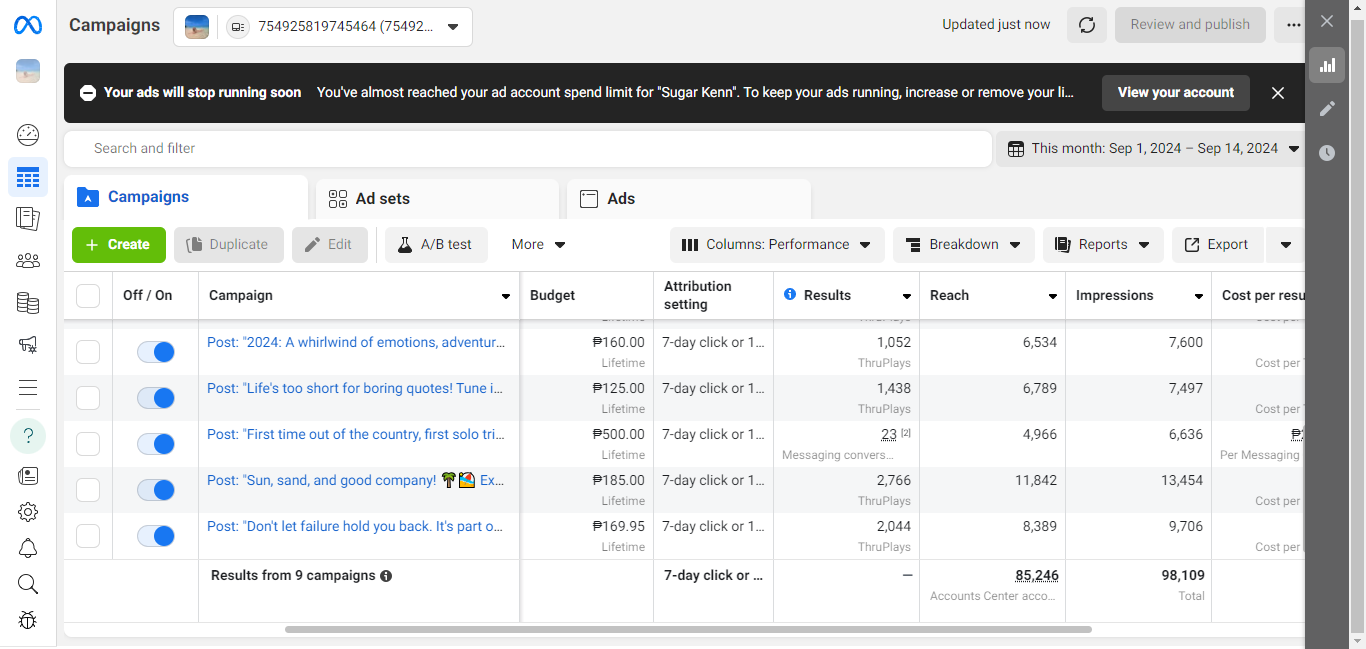Screen dimensions: 1366x649
Task: Click the green Create button
Action: point(118,245)
